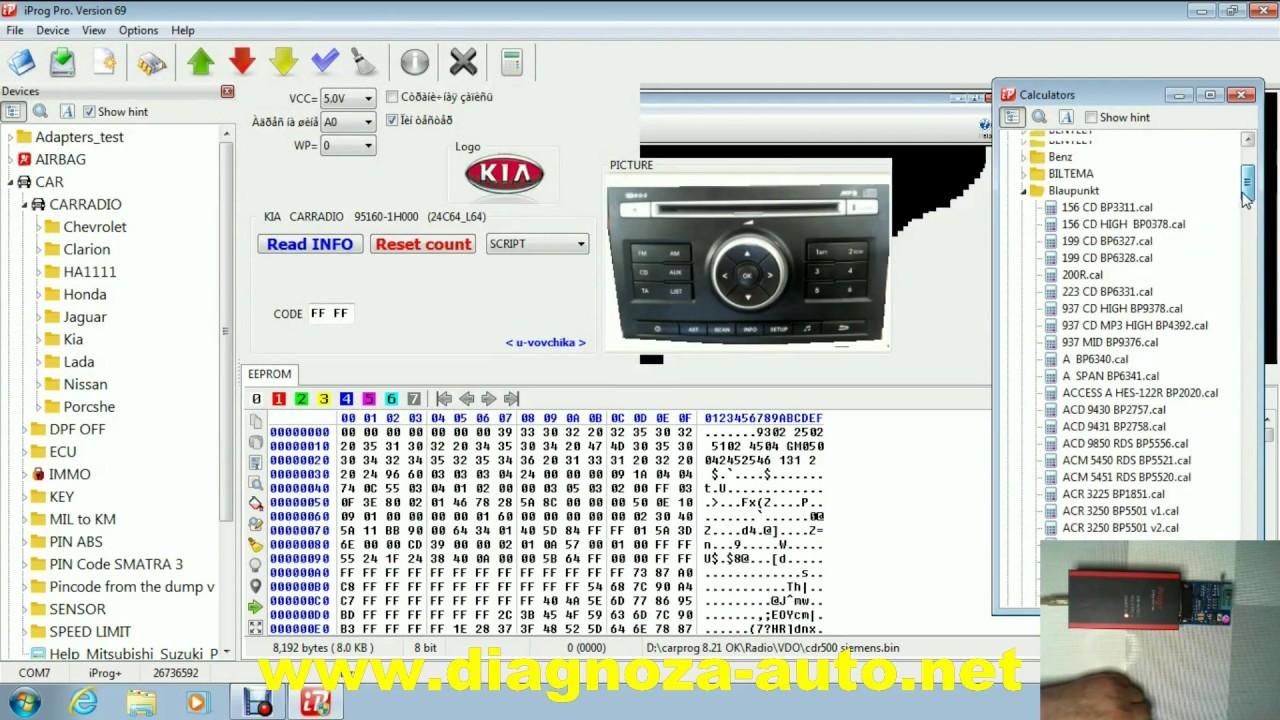The image size is (1280, 720).
Task: Open the VCC 5.0V dropdown
Action: coord(348,98)
